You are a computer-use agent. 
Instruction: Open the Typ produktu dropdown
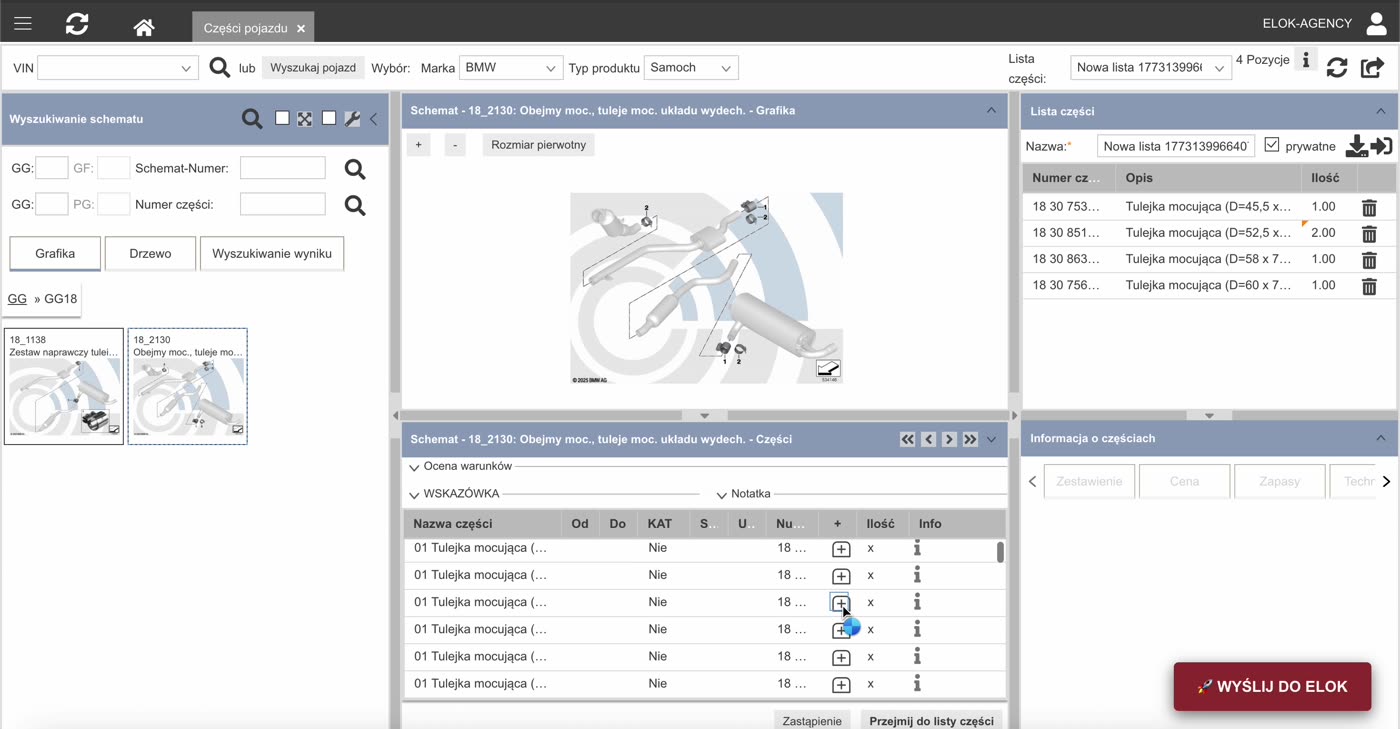pyautogui.click(x=691, y=68)
